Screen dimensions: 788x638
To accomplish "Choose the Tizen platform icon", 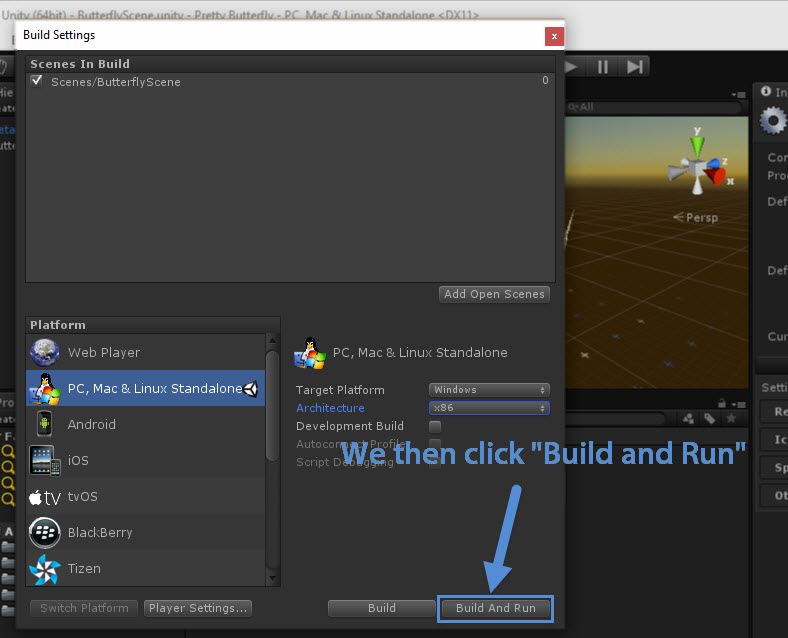I will pos(44,568).
